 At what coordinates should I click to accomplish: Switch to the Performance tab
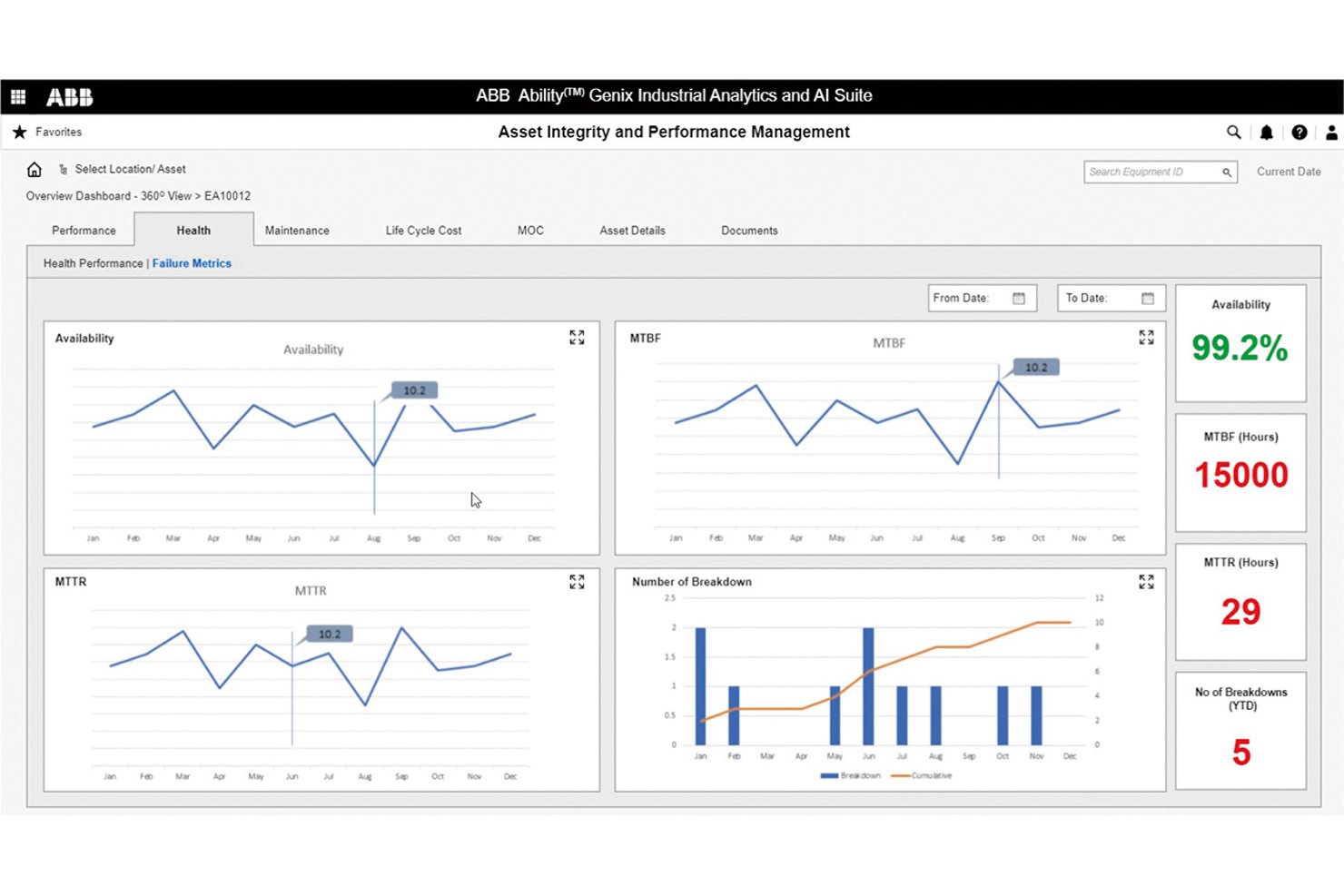(x=84, y=231)
